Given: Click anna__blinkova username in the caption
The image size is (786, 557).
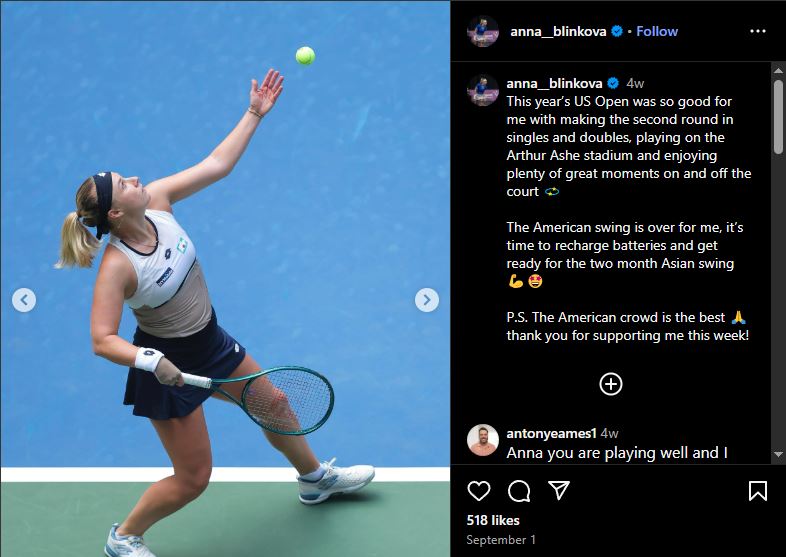Looking at the screenshot, I should (554, 83).
